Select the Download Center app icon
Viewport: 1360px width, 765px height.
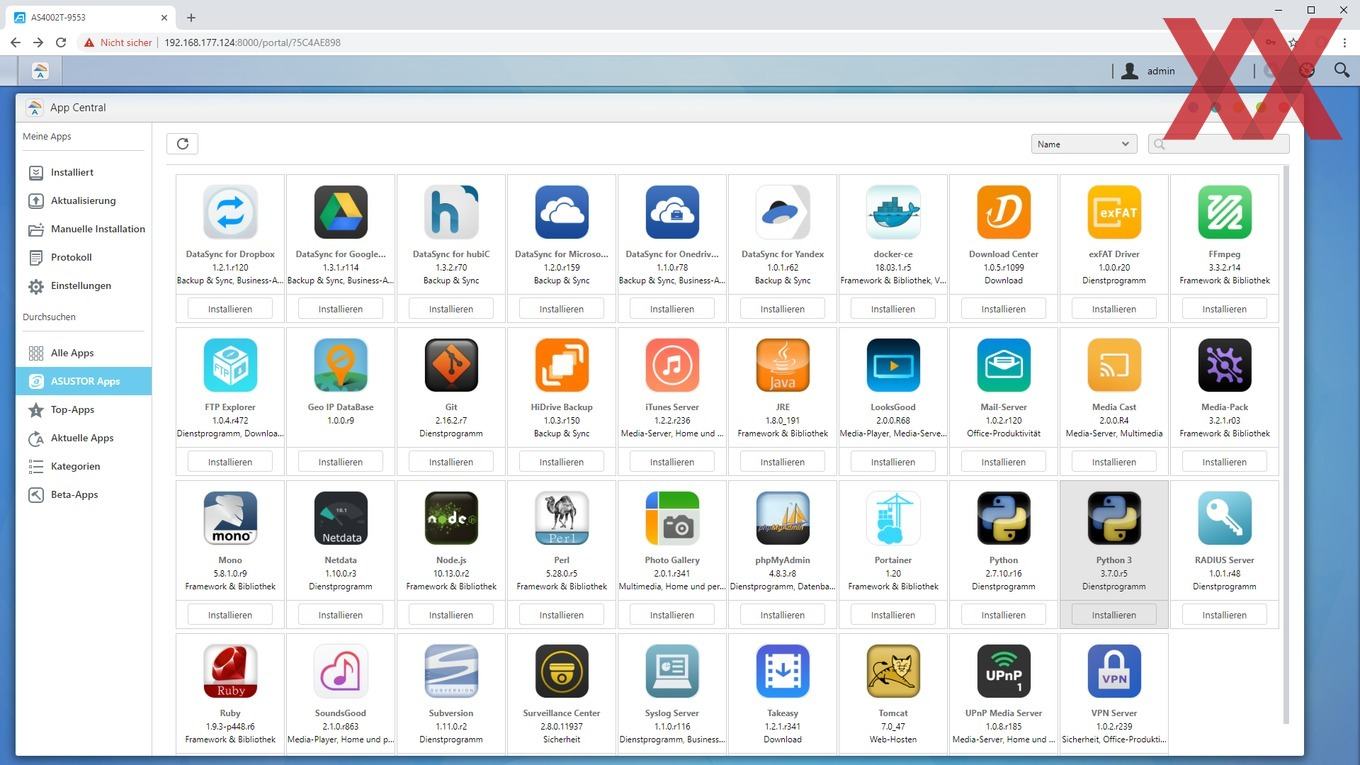1003,212
